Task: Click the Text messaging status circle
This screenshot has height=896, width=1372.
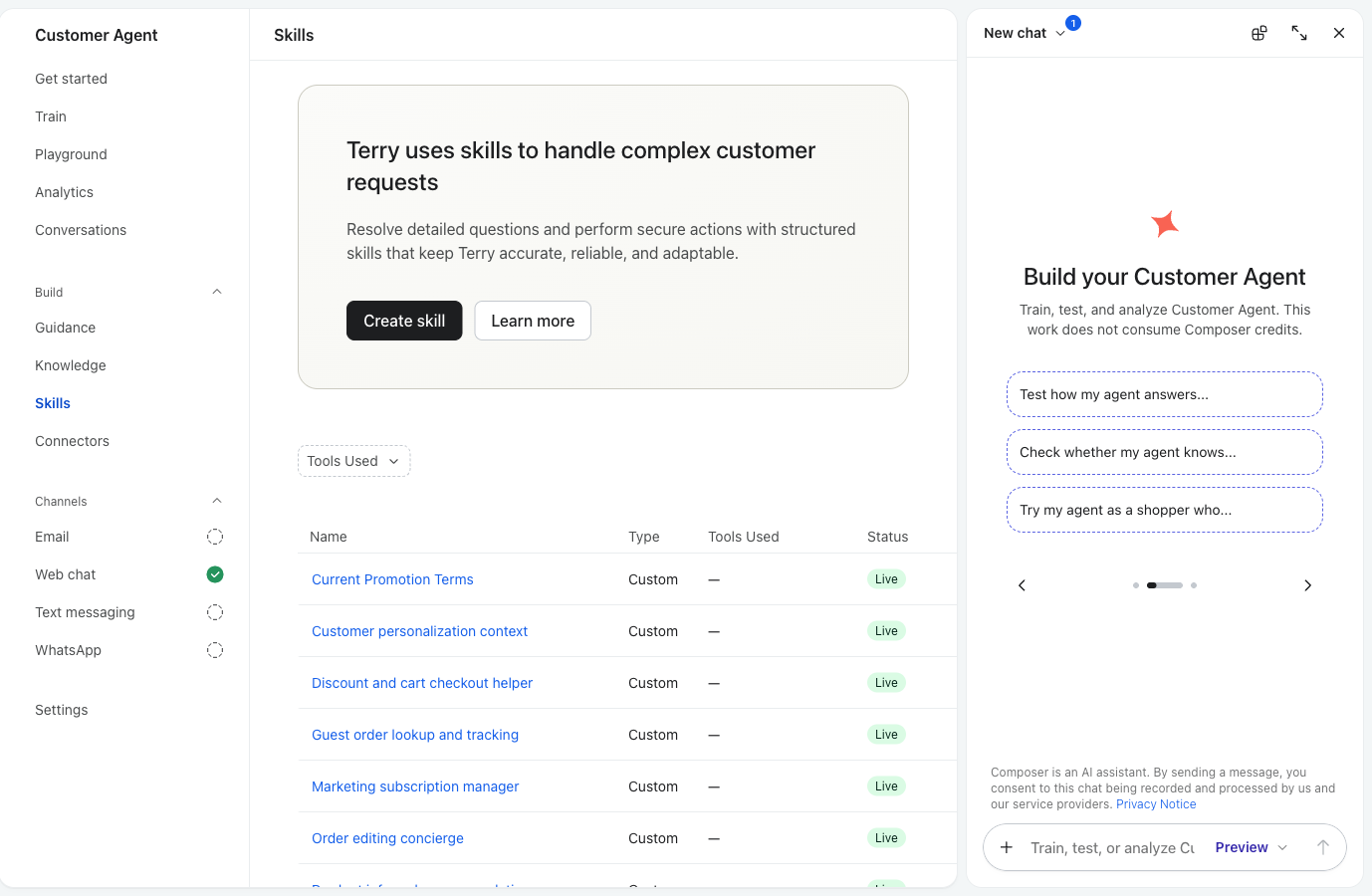Action: click(215, 612)
